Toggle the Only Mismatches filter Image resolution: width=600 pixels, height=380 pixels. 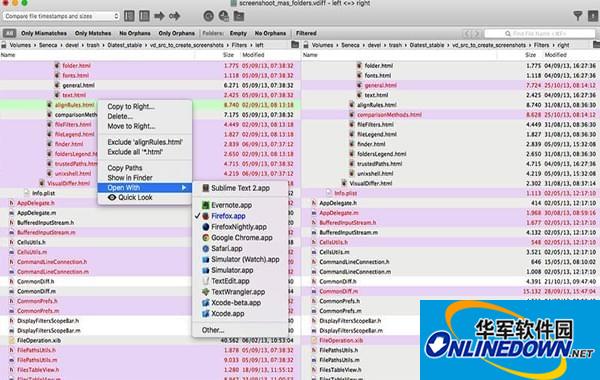pos(44,33)
